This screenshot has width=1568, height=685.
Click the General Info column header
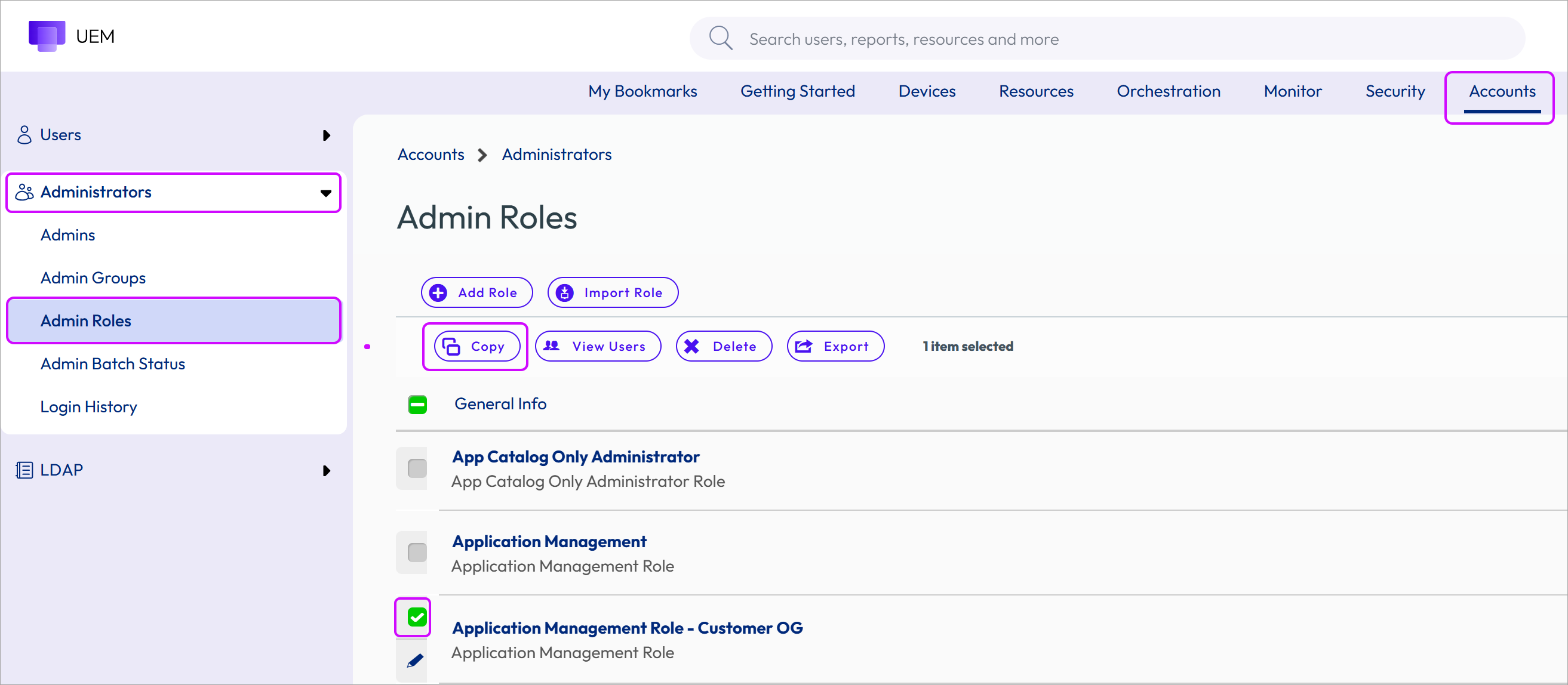point(500,404)
